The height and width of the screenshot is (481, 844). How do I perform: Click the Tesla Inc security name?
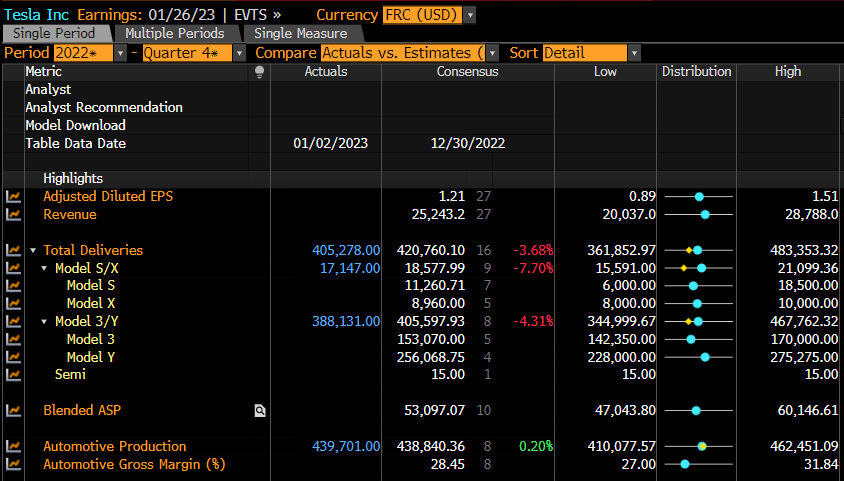coord(37,15)
